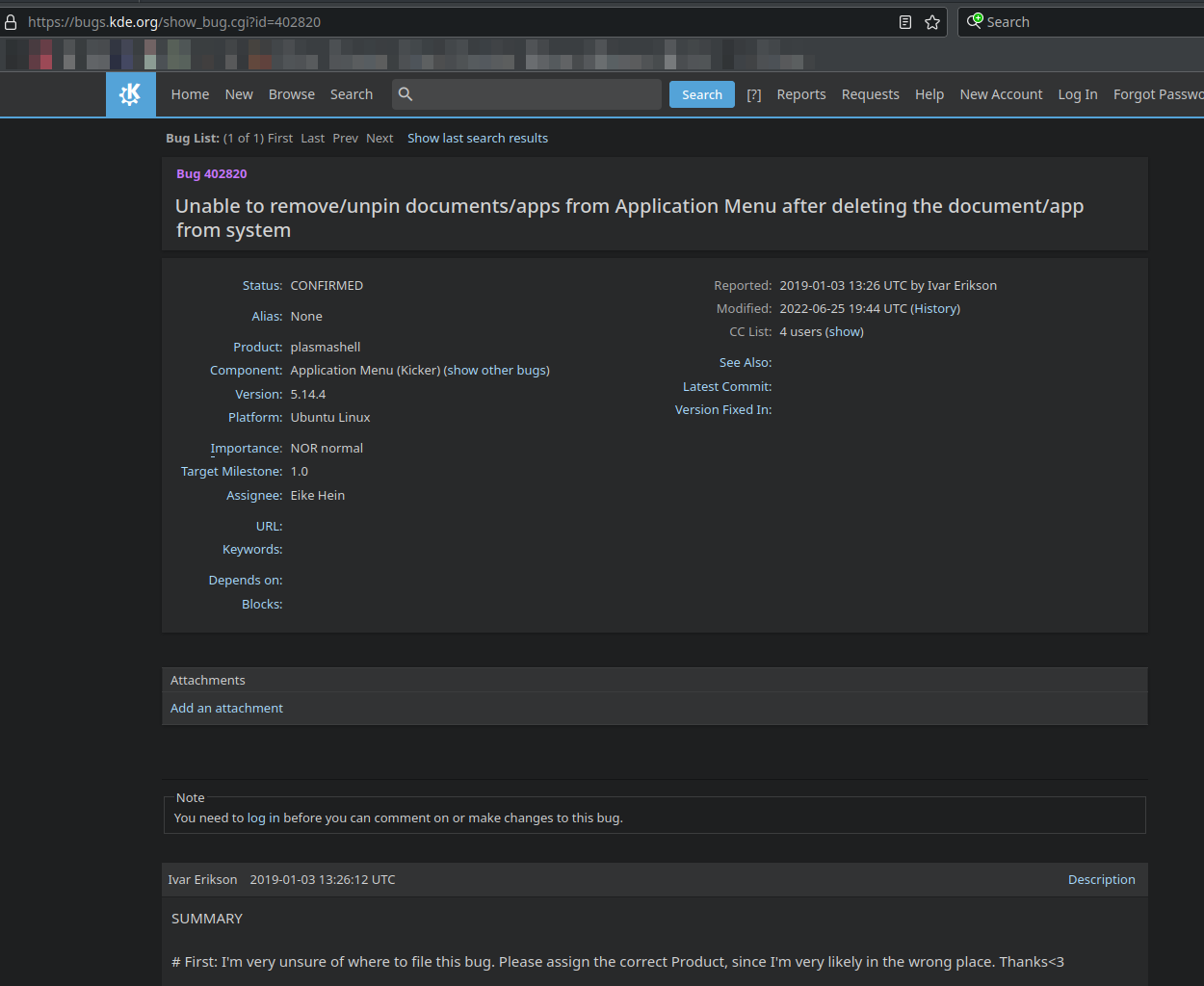The height and width of the screenshot is (986, 1204).
Task: Open the New Account page
Action: point(1001,94)
